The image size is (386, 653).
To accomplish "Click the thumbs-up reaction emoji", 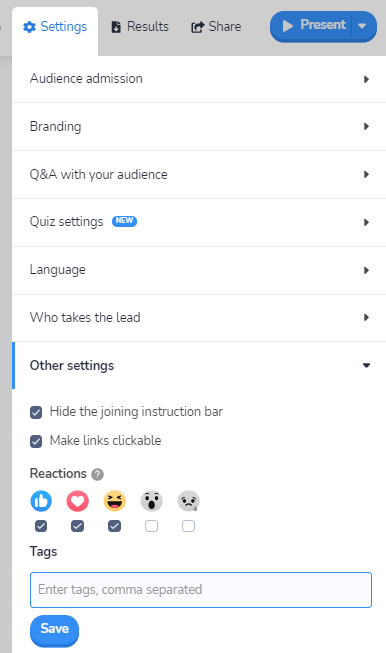I will [x=41, y=501].
